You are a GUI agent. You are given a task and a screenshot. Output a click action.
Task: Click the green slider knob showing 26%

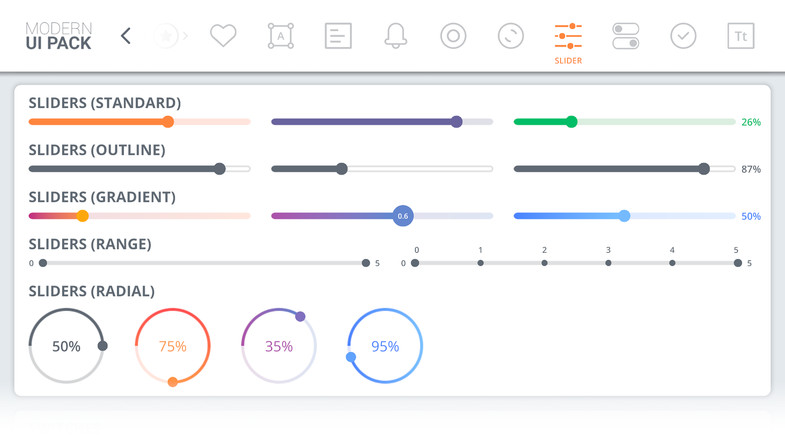571,122
